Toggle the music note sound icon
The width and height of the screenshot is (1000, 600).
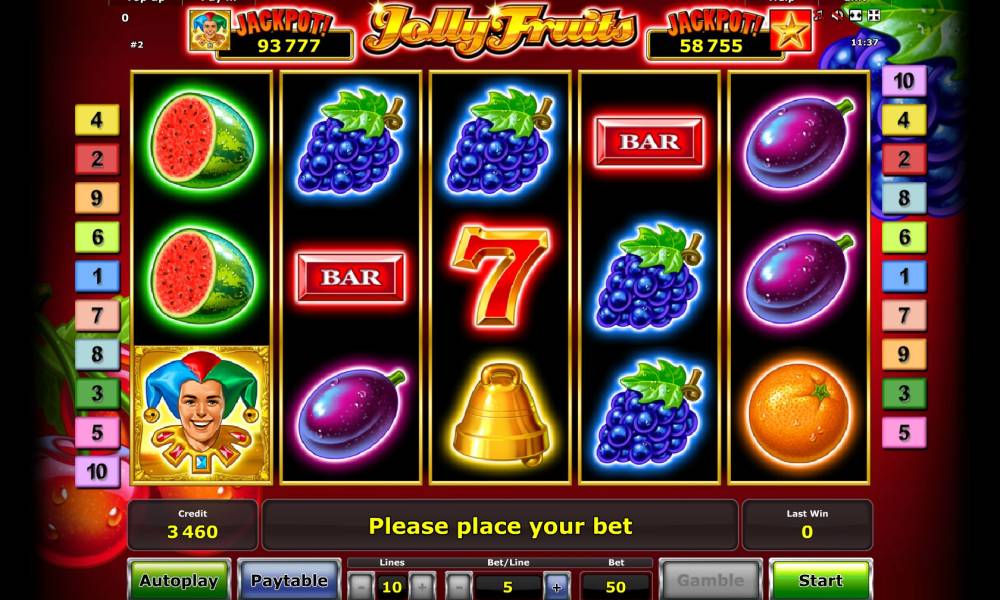[818, 15]
